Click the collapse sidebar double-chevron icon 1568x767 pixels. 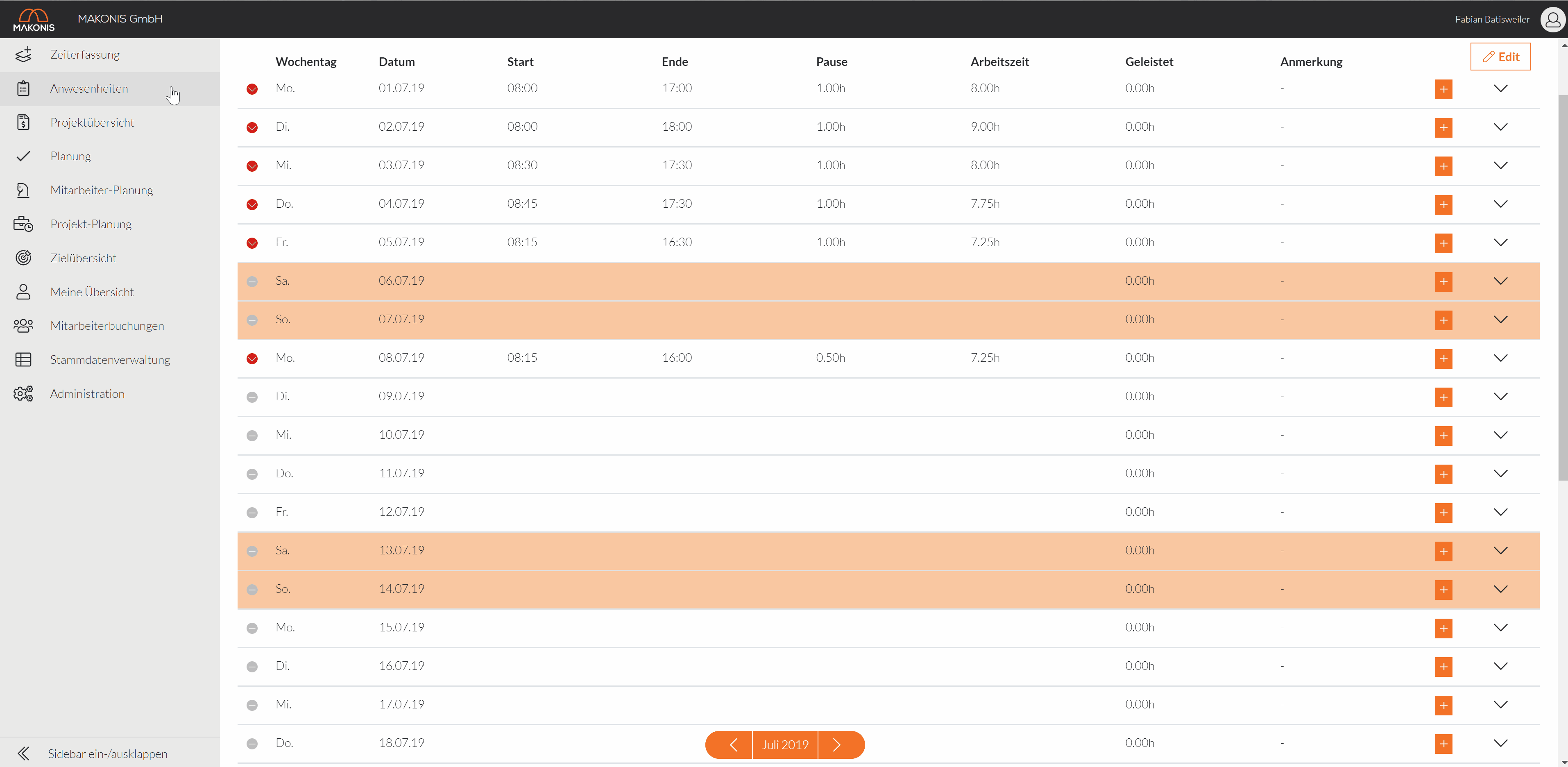[x=23, y=753]
